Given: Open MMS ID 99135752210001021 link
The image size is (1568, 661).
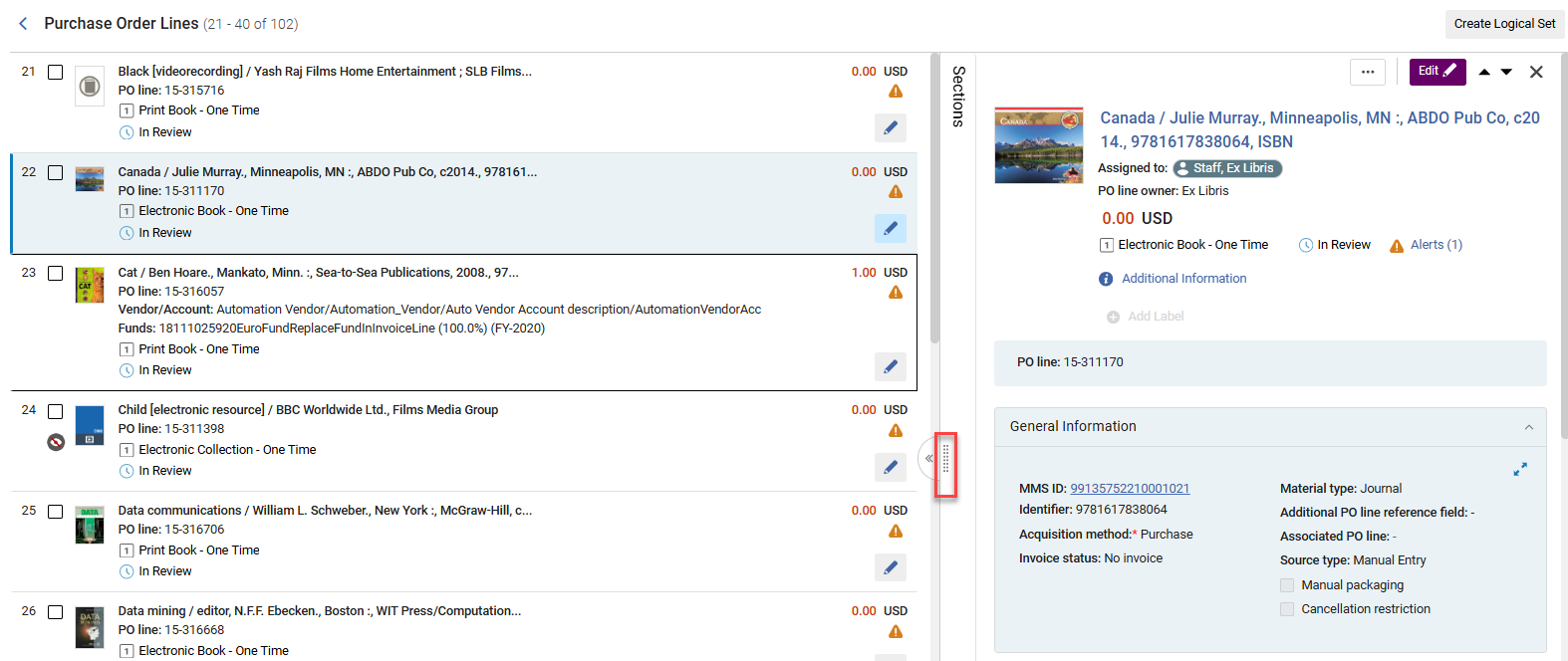Looking at the screenshot, I should 1130,489.
